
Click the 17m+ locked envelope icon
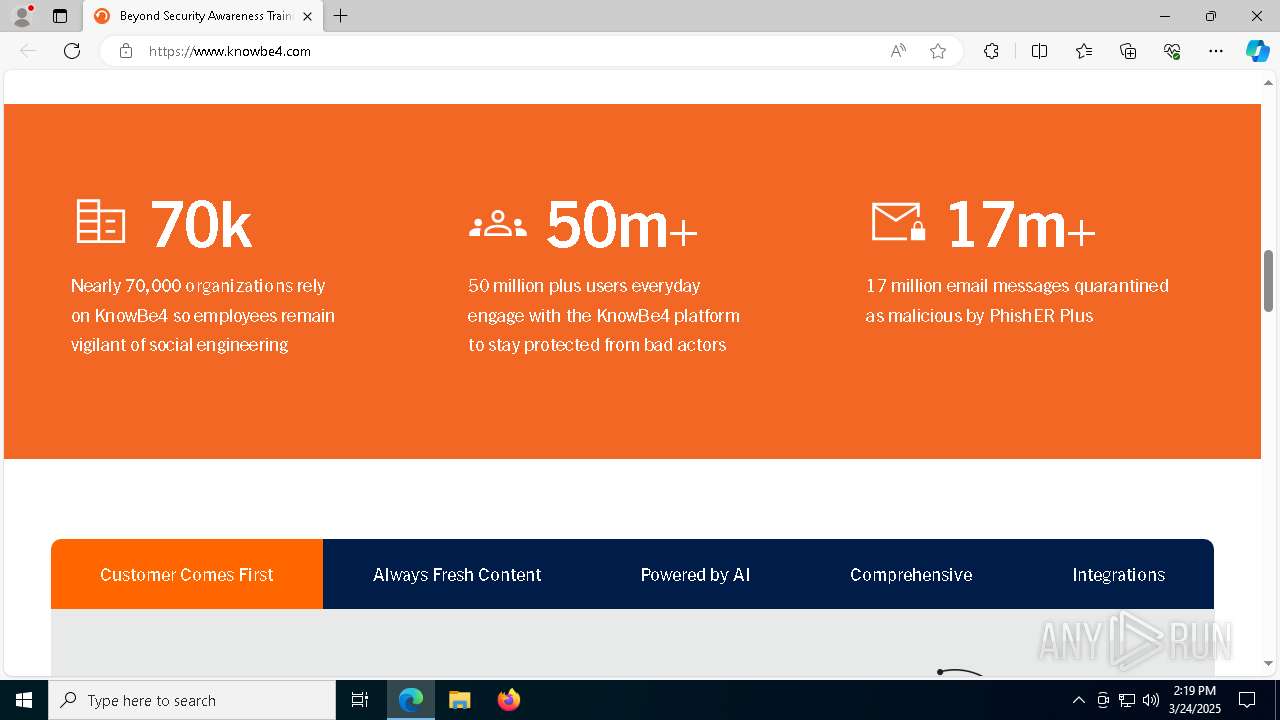pyautogui.click(x=898, y=222)
